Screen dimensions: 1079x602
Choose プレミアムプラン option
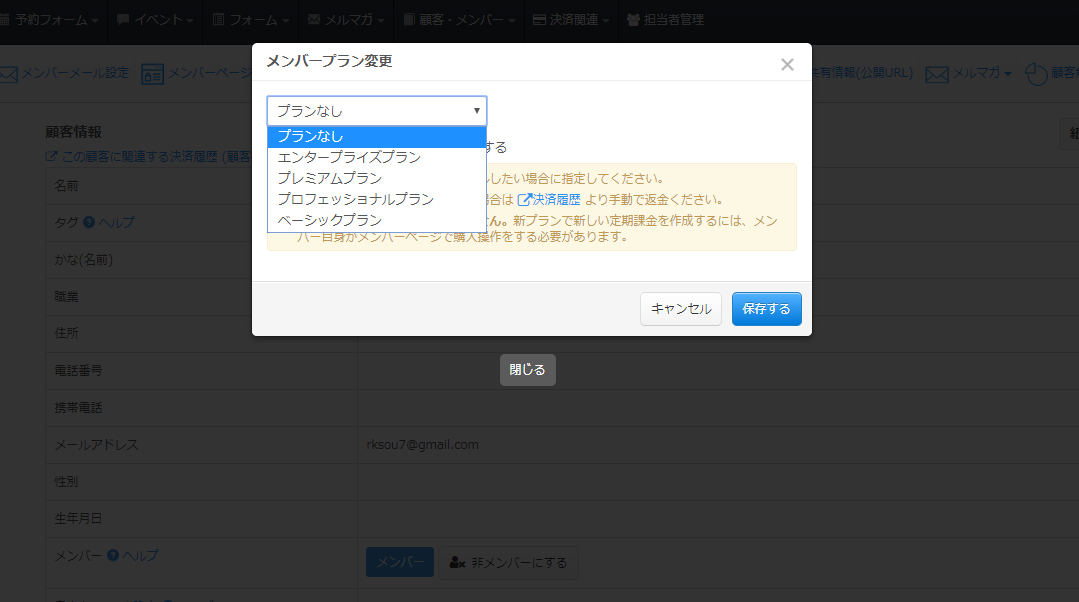coord(329,178)
